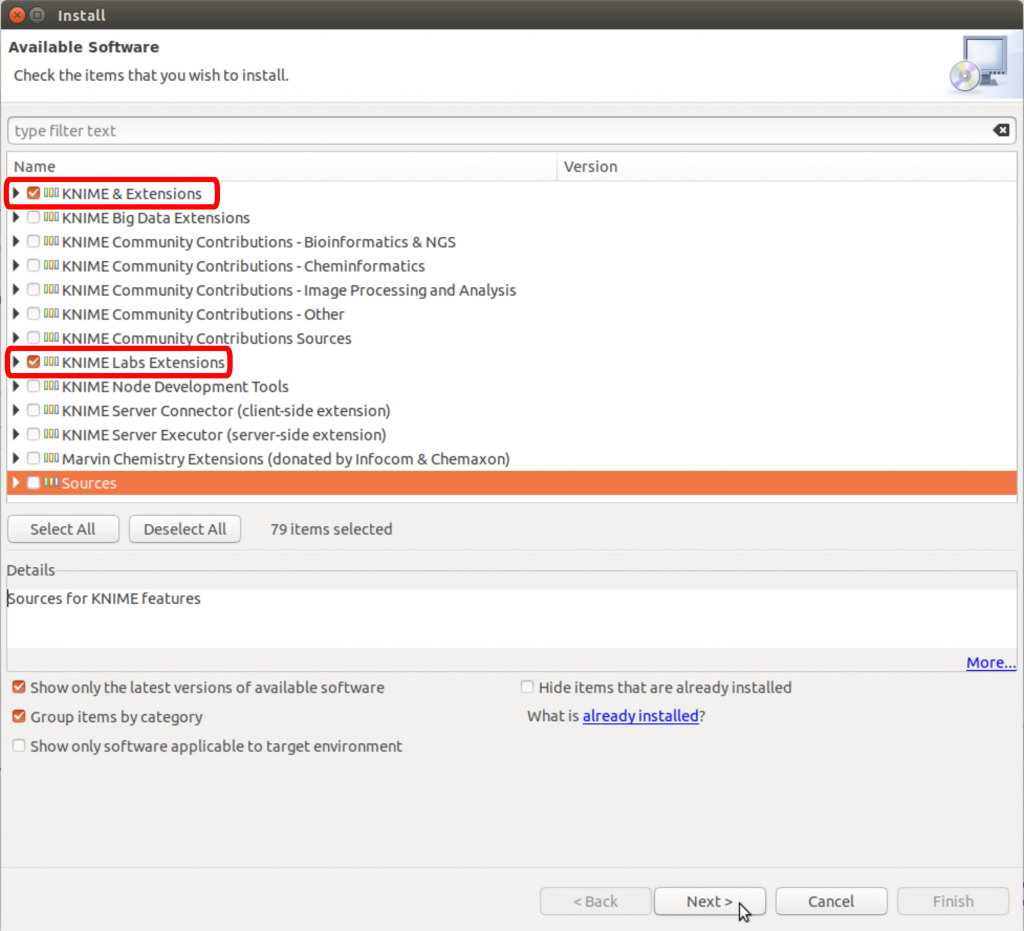Uncheck the KNIME & Extensions checkbox
The height and width of the screenshot is (931, 1024).
pos(33,193)
